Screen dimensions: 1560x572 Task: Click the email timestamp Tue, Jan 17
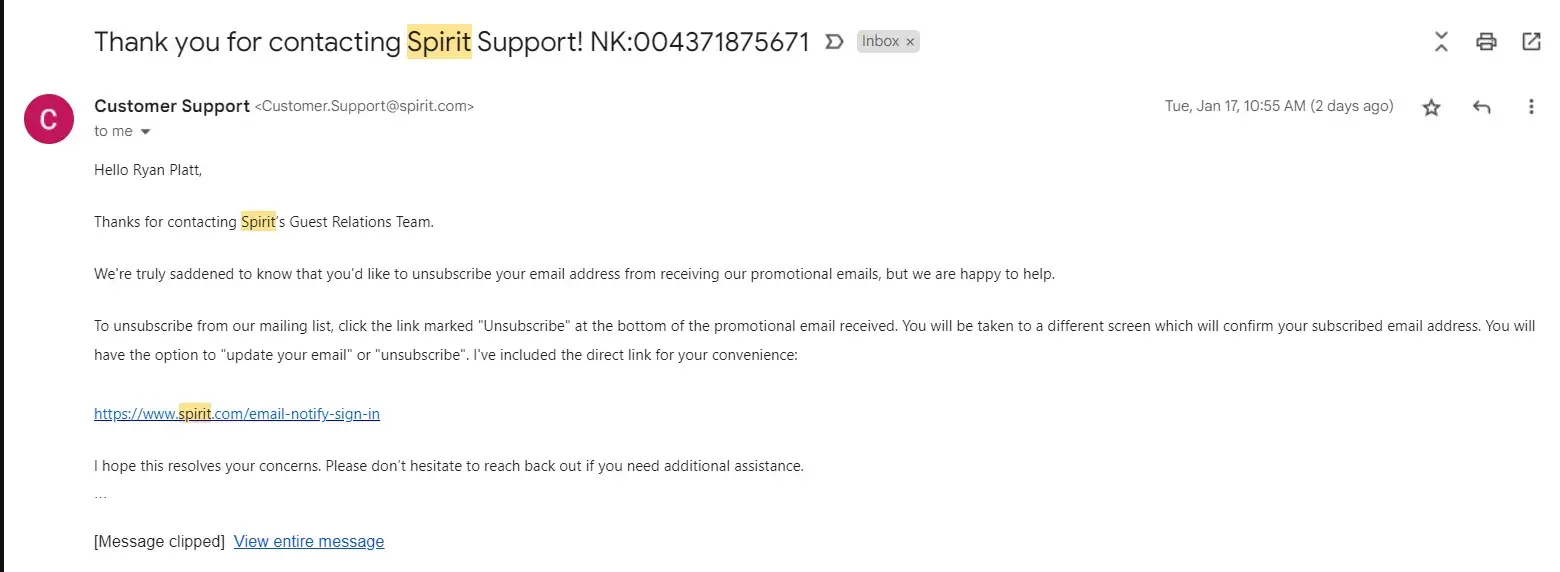pos(1278,106)
